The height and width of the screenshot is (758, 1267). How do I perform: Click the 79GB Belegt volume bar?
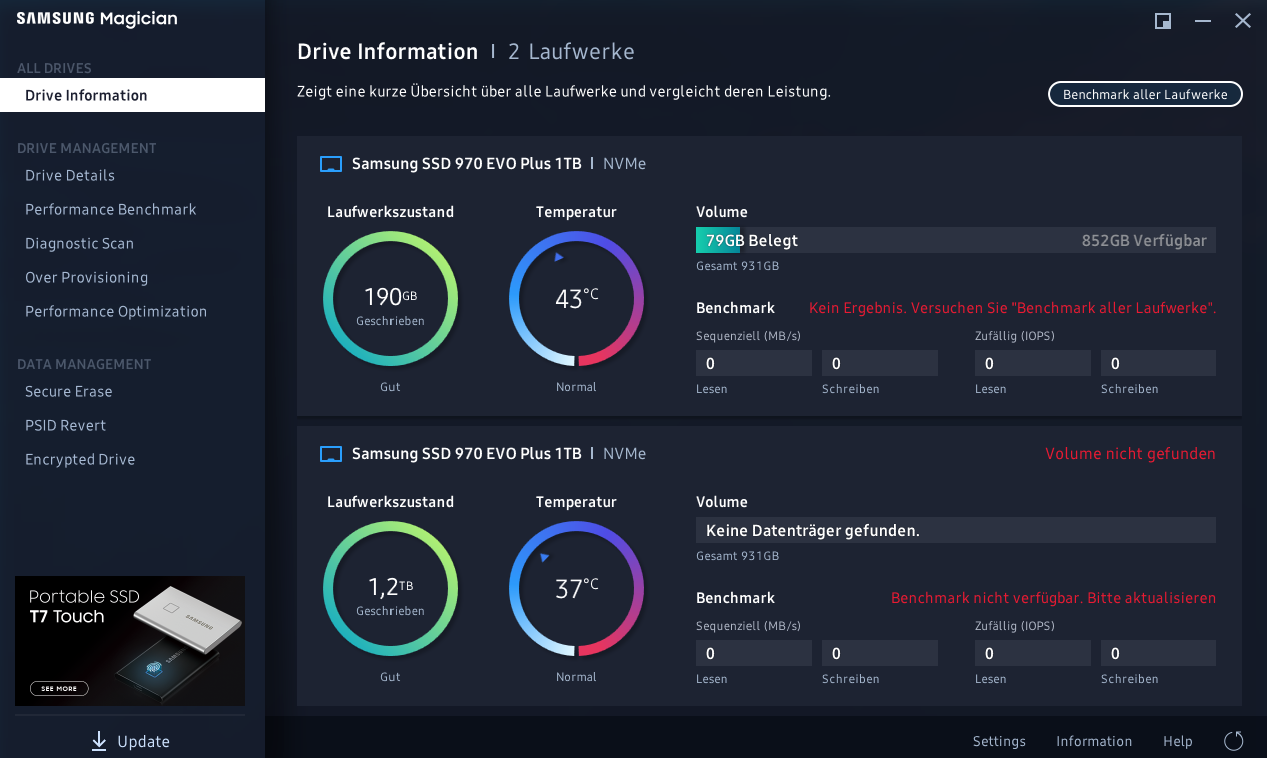coord(956,240)
